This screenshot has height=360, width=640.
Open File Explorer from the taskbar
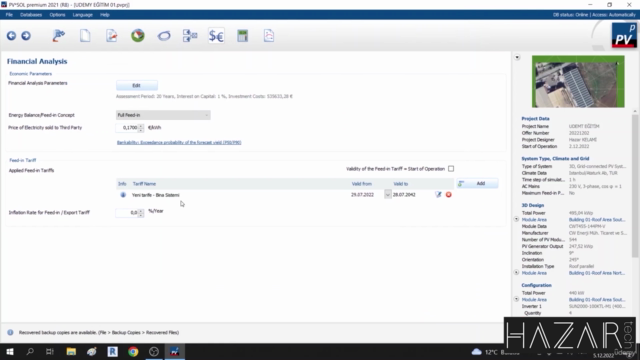coord(71,351)
